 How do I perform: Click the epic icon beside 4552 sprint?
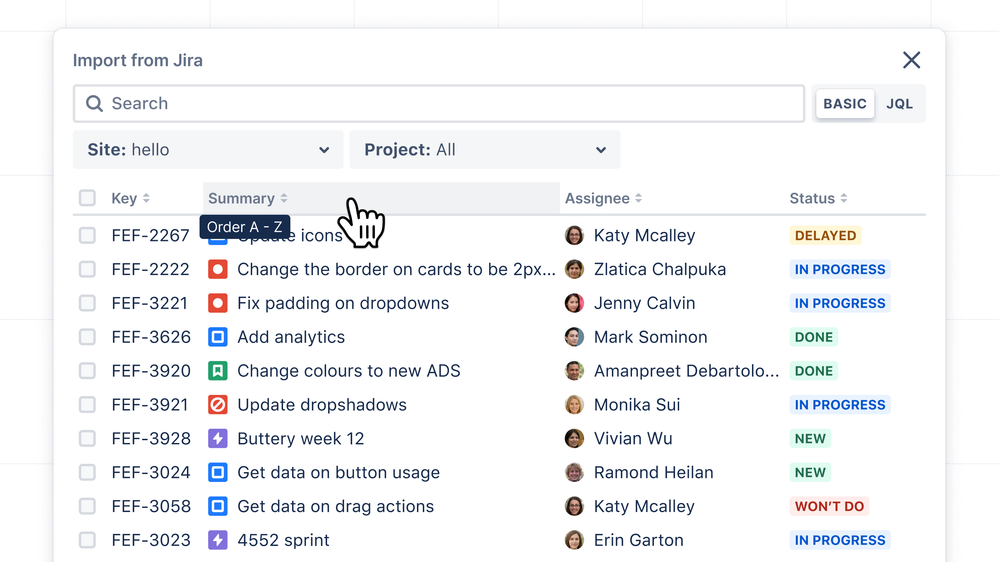(x=218, y=540)
